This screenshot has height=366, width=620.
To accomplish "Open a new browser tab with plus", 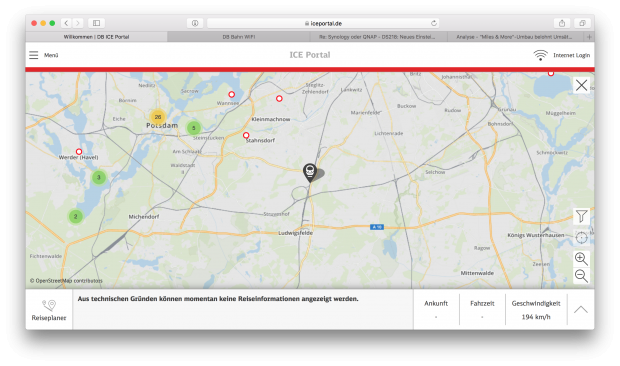I will [589, 37].
